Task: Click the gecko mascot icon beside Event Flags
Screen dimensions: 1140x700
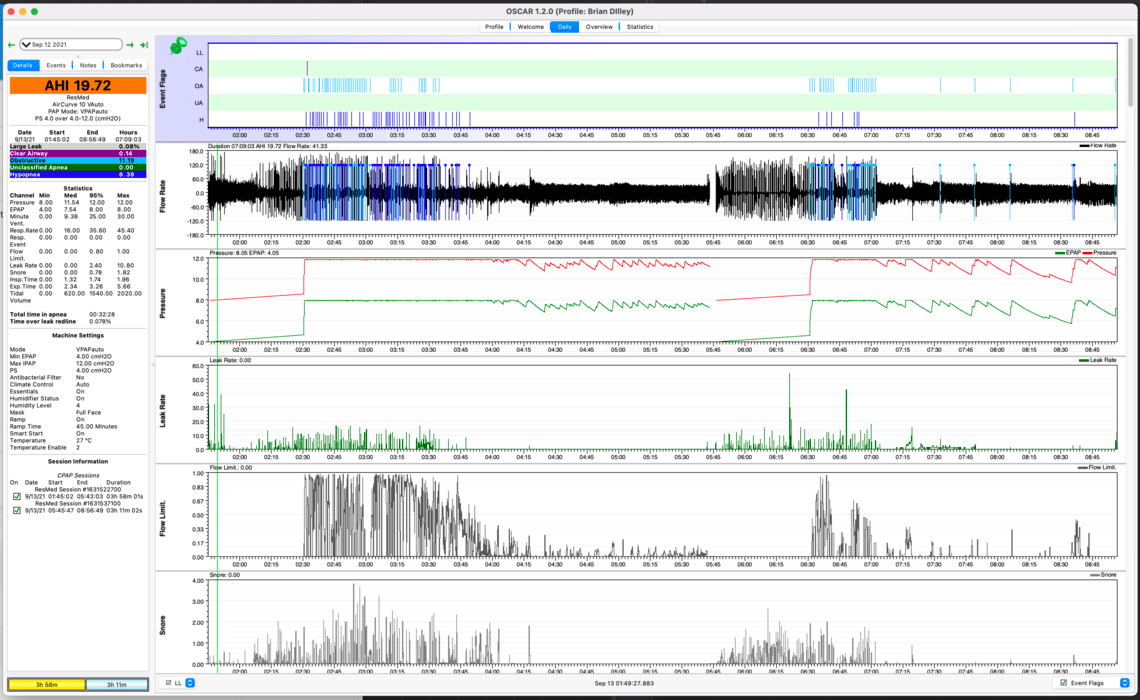Action: click(180, 44)
